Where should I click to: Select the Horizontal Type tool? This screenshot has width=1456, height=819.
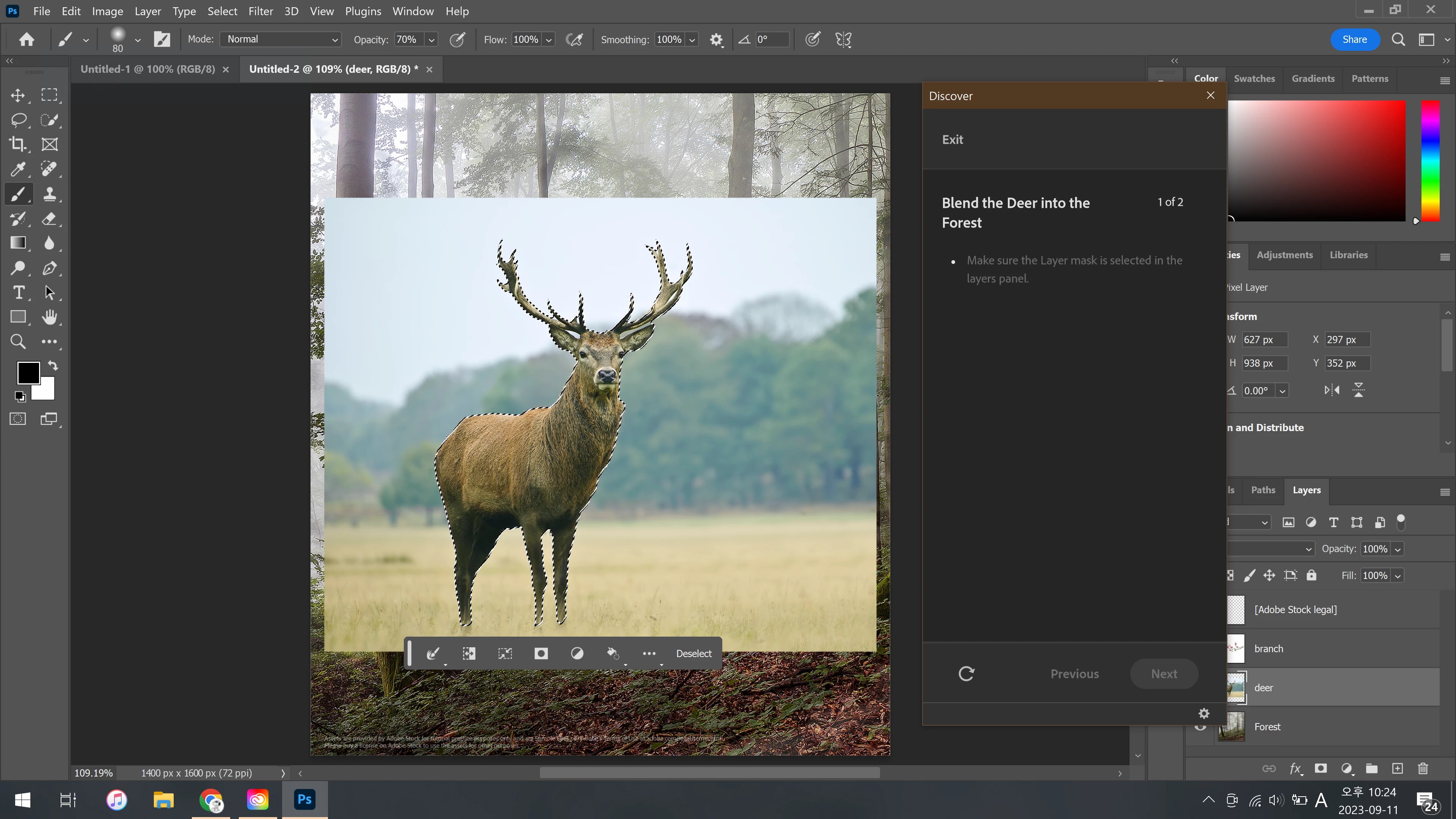[x=17, y=293]
